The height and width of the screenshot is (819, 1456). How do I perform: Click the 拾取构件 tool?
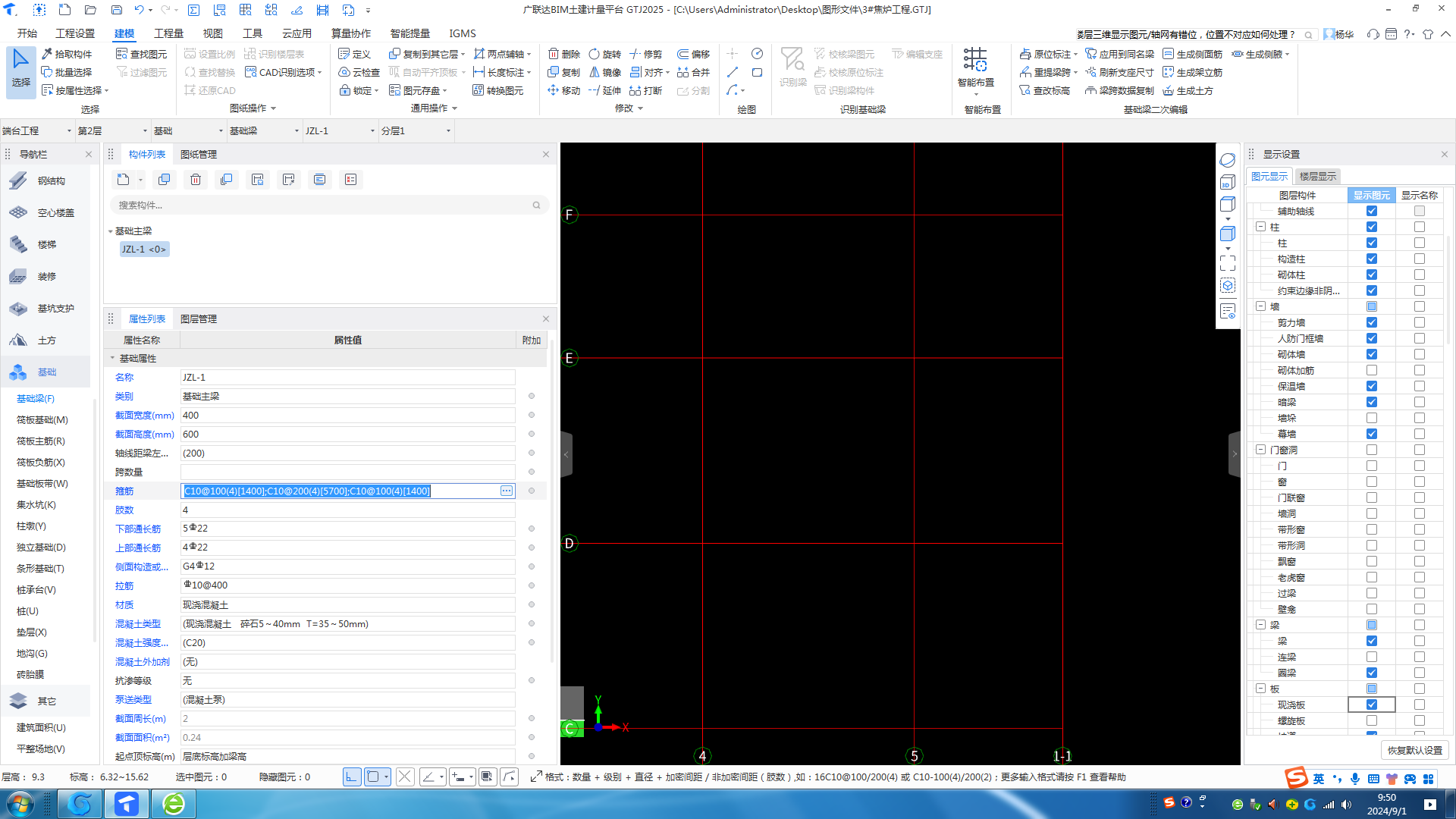(x=66, y=54)
